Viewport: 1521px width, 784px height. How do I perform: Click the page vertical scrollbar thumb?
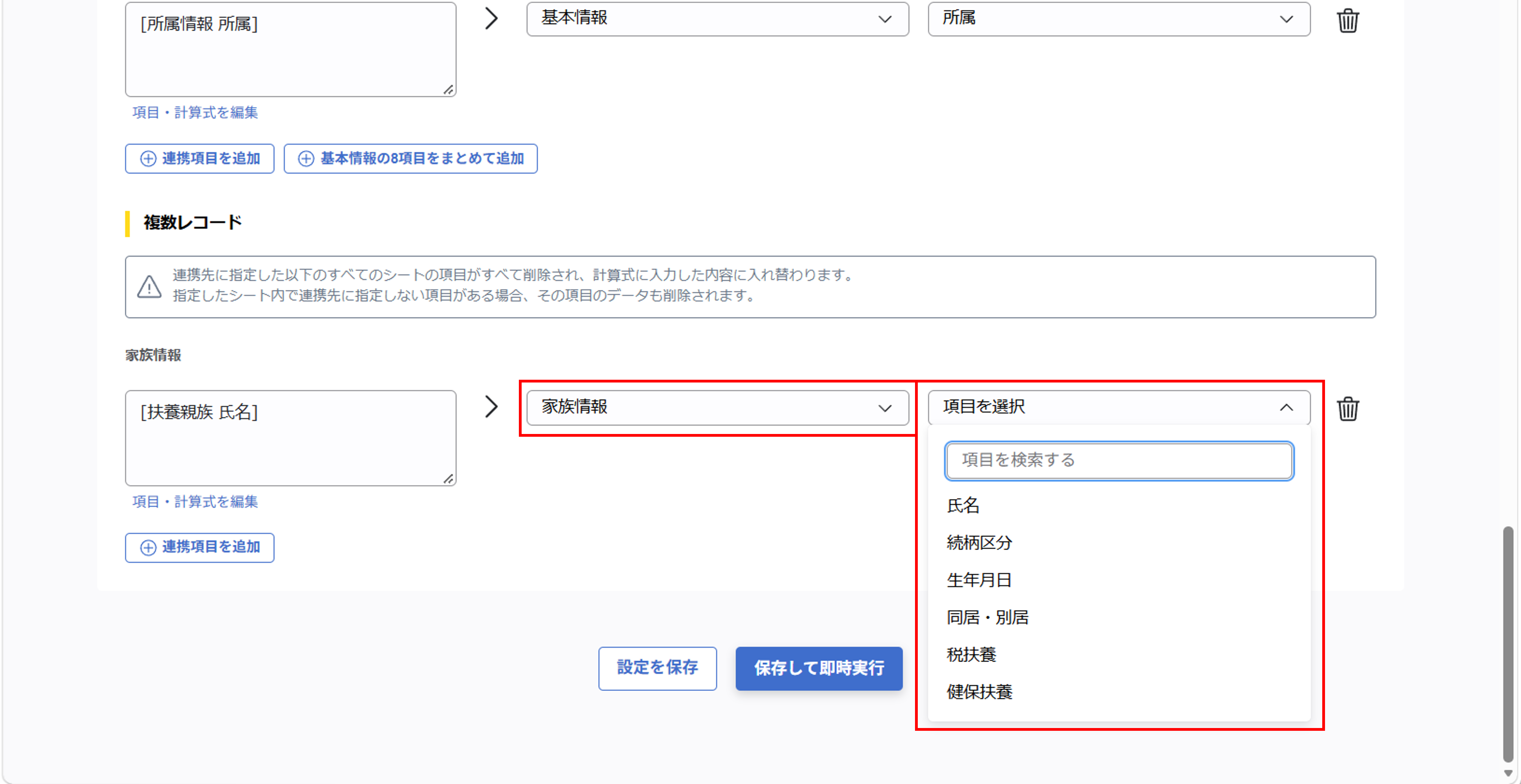click(1508, 643)
